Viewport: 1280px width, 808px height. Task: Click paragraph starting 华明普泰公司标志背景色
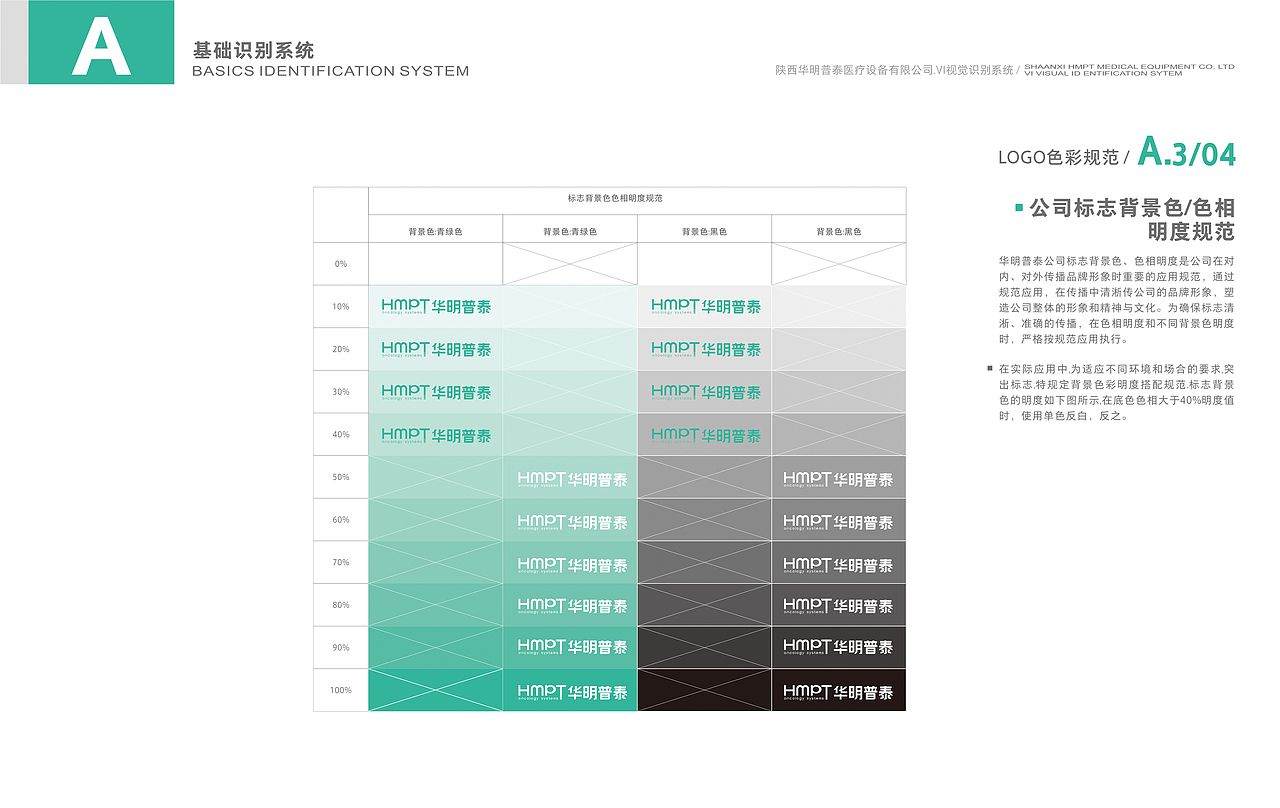click(1116, 299)
